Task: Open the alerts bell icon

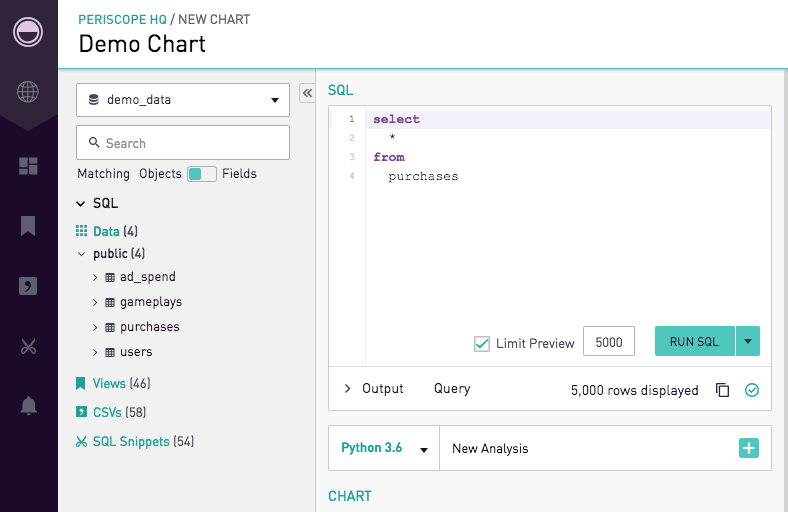Action: point(28,405)
